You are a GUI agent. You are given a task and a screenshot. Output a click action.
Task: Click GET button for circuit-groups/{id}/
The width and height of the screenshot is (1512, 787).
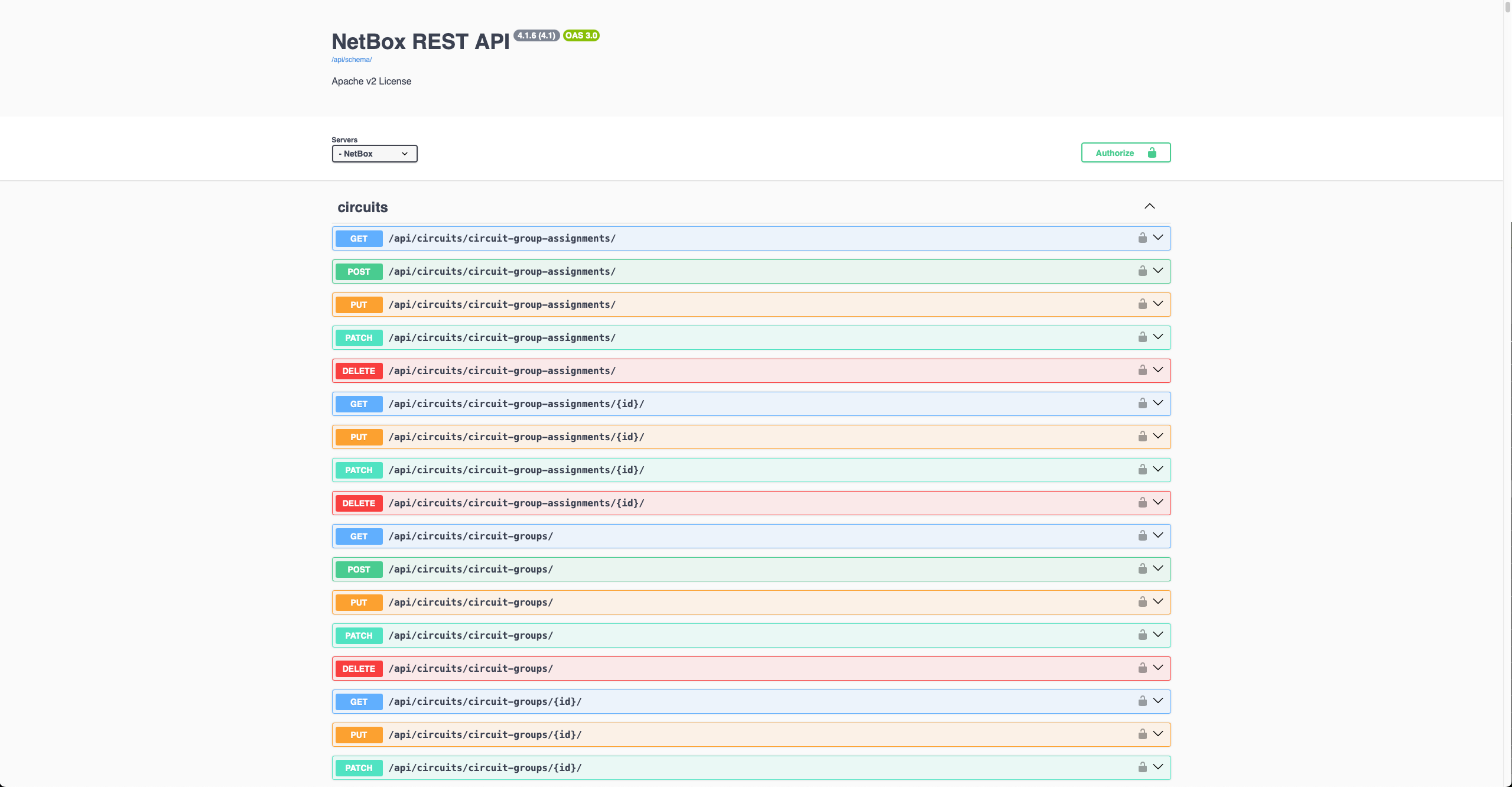point(359,702)
